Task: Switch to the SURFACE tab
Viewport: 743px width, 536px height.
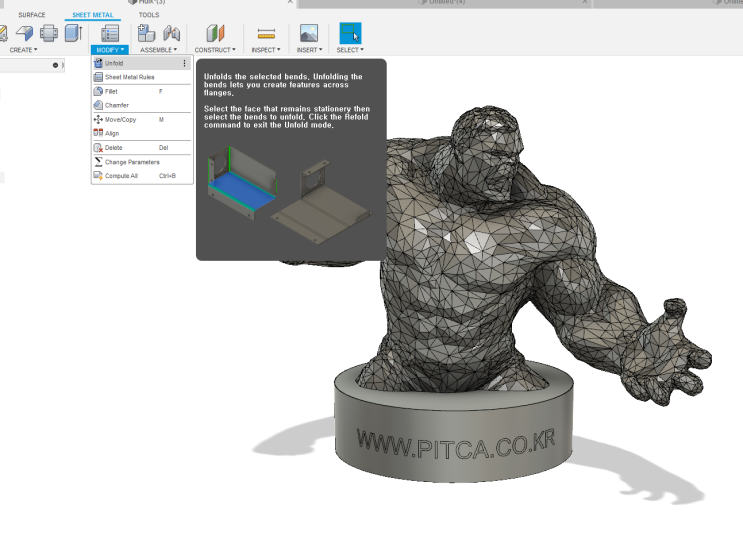Action: [32, 15]
